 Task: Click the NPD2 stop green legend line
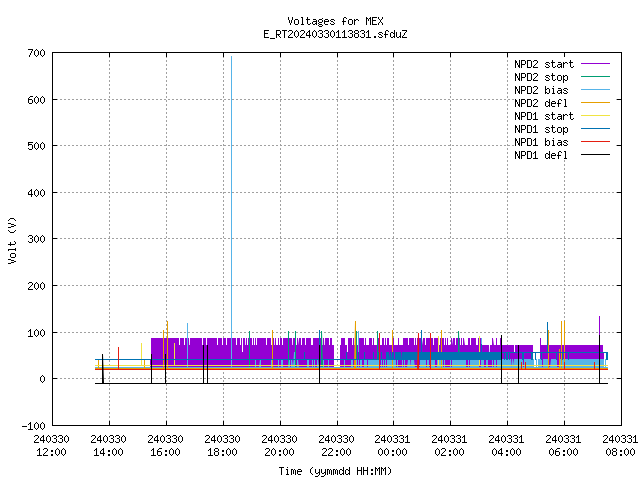[x=595, y=77]
